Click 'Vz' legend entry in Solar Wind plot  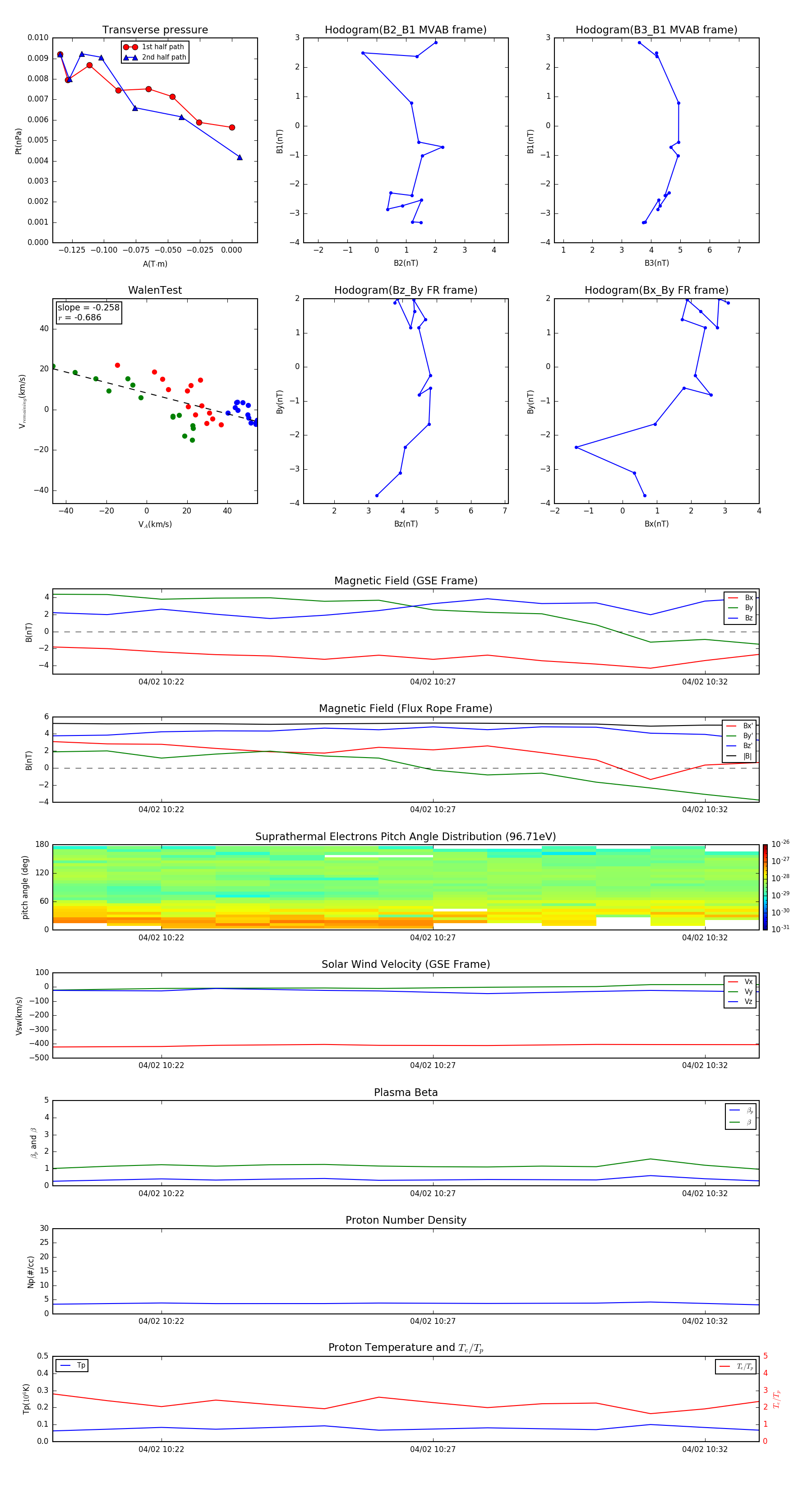(x=741, y=1002)
